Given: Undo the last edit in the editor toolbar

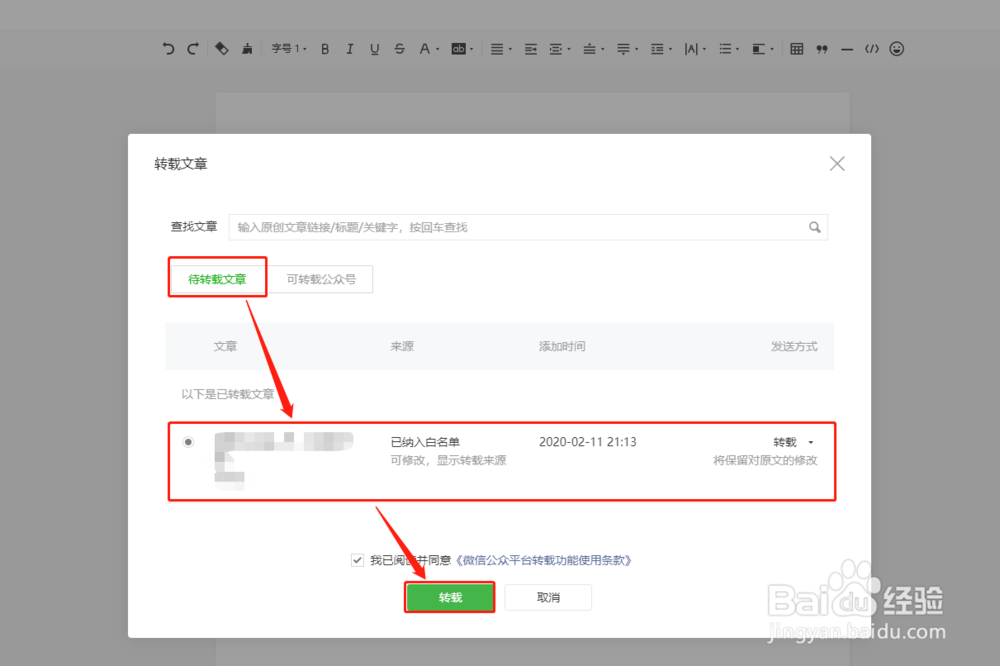Looking at the screenshot, I should pyautogui.click(x=168, y=49).
